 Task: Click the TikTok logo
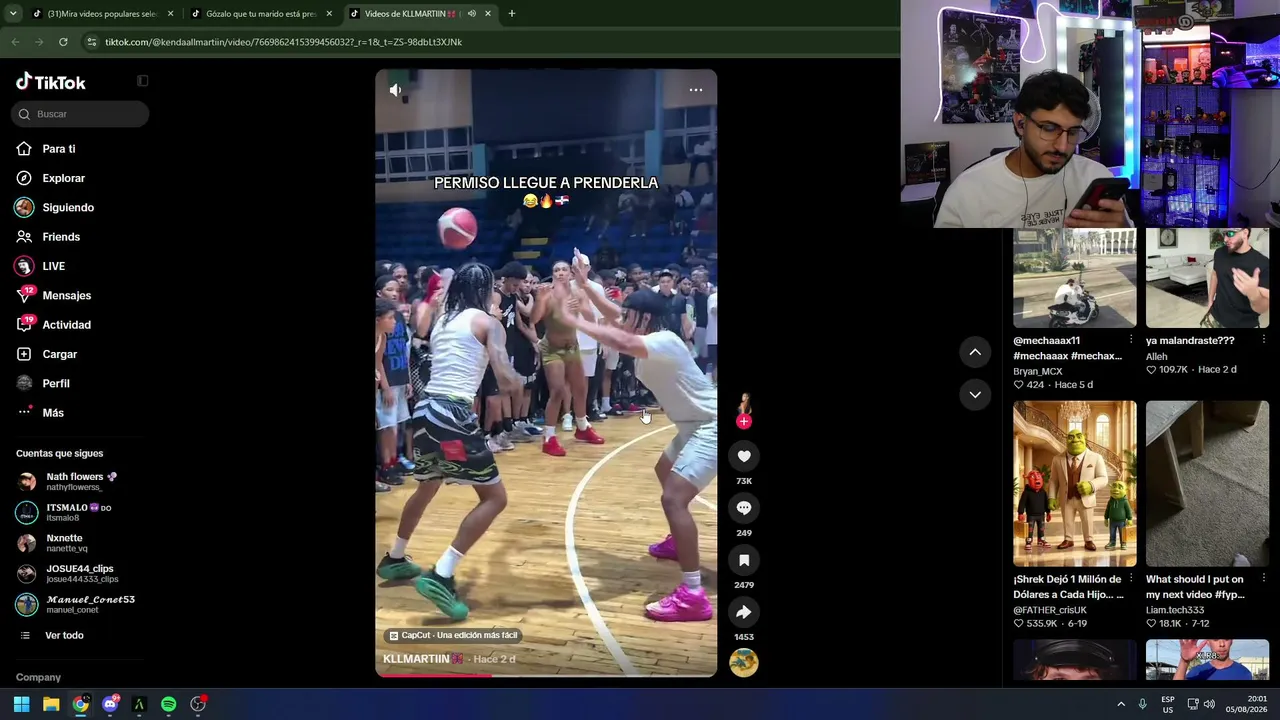pyautogui.click(x=51, y=82)
